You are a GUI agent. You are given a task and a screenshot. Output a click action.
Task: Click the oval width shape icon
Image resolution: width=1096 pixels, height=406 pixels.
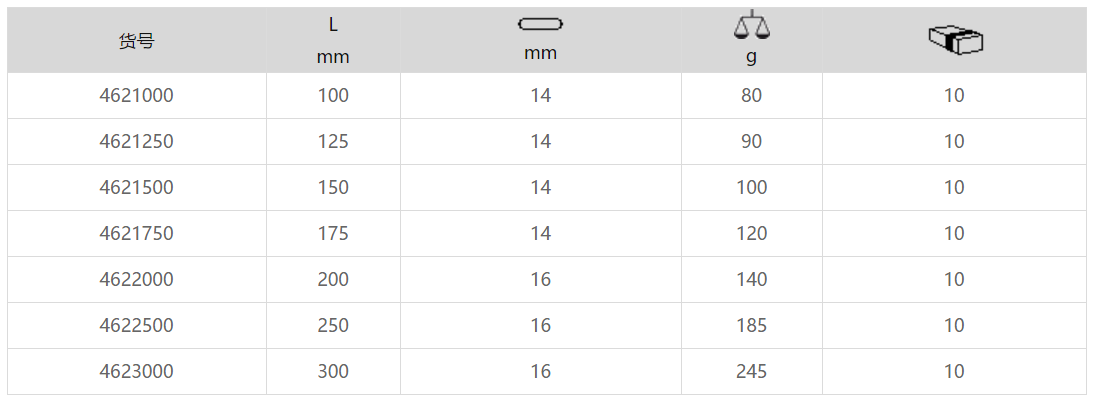[x=541, y=24]
